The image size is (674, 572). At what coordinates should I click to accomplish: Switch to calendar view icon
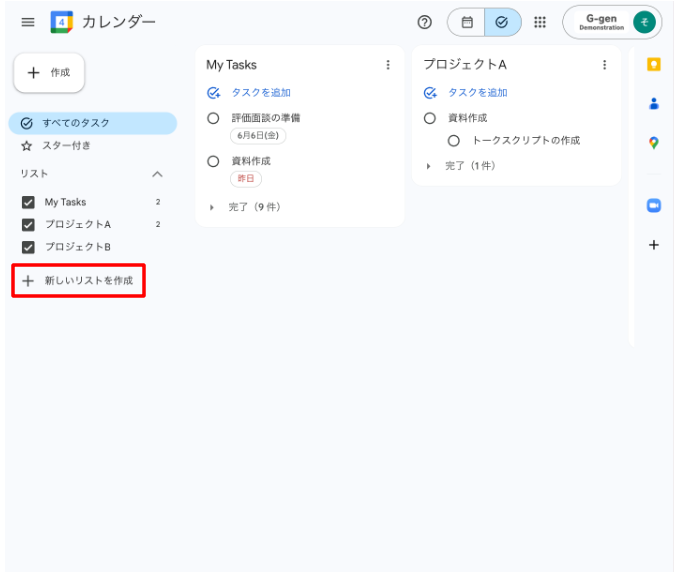467,22
